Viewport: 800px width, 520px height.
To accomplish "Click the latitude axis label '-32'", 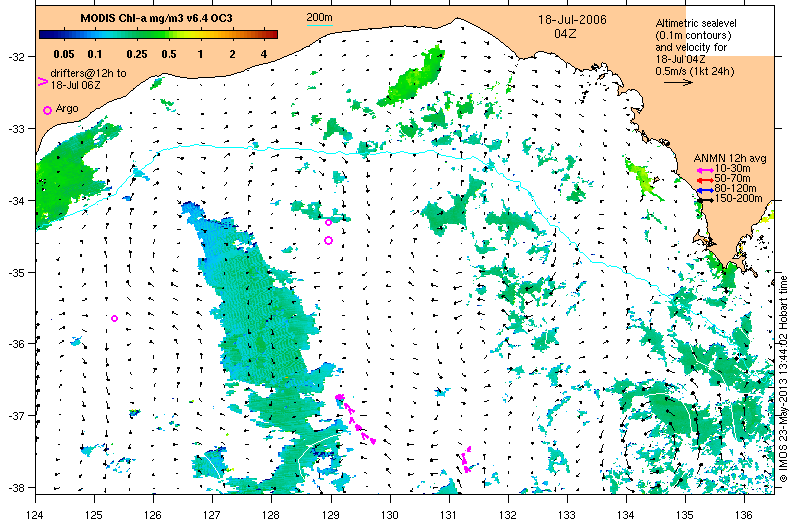I will [15, 56].
